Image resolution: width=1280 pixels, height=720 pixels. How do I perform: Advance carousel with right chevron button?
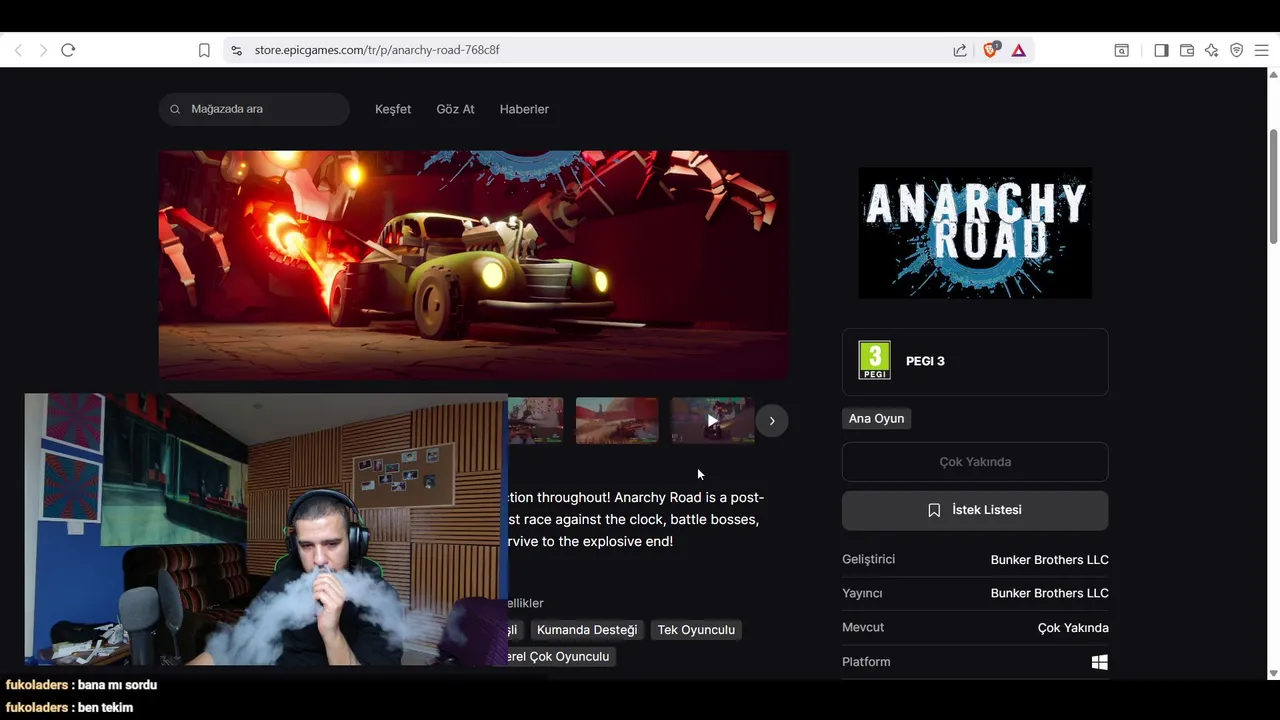tap(772, 421)
